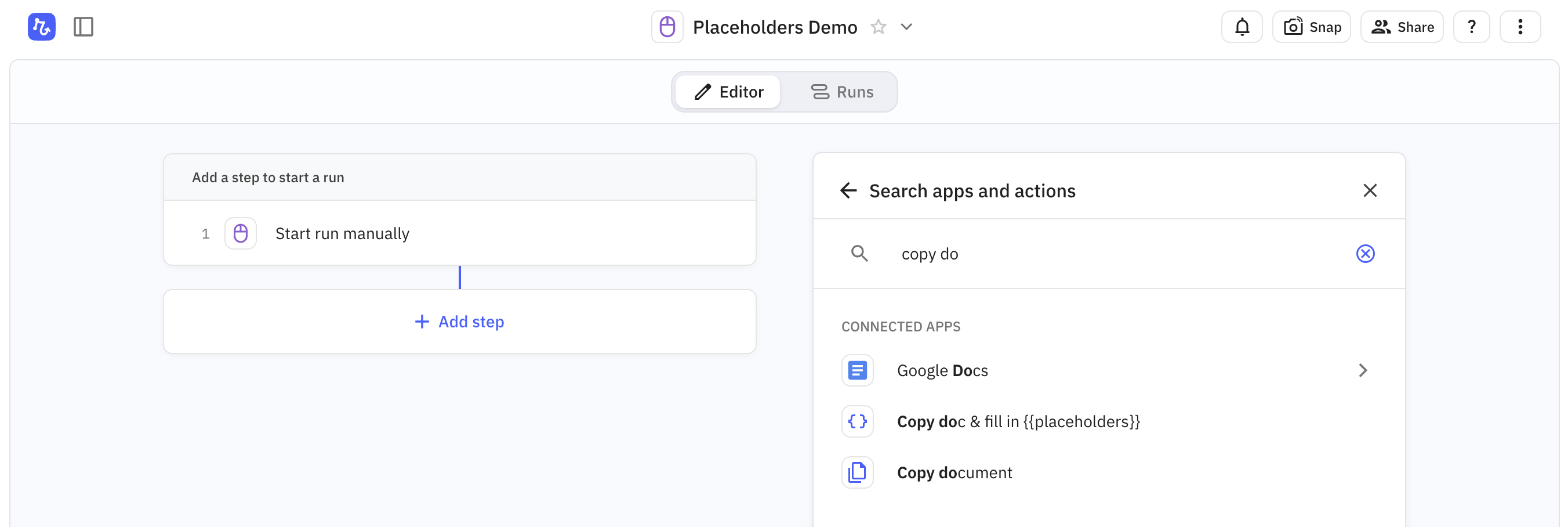Image resolution: width=1568 pixels, height=527 pixels.
Task: Click the mouse icon beside Placeholders Demo title
Action: pyautogui.click(x=667, y=27)
